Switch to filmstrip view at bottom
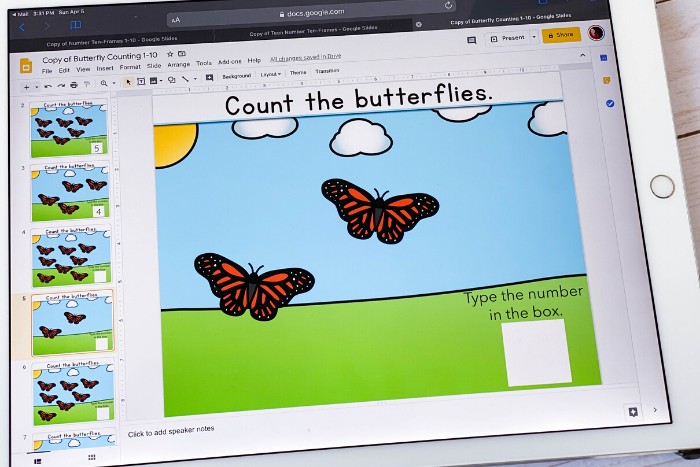Image resolution: width=700 pixels, height=467 pixels. [x=37, y=461]
